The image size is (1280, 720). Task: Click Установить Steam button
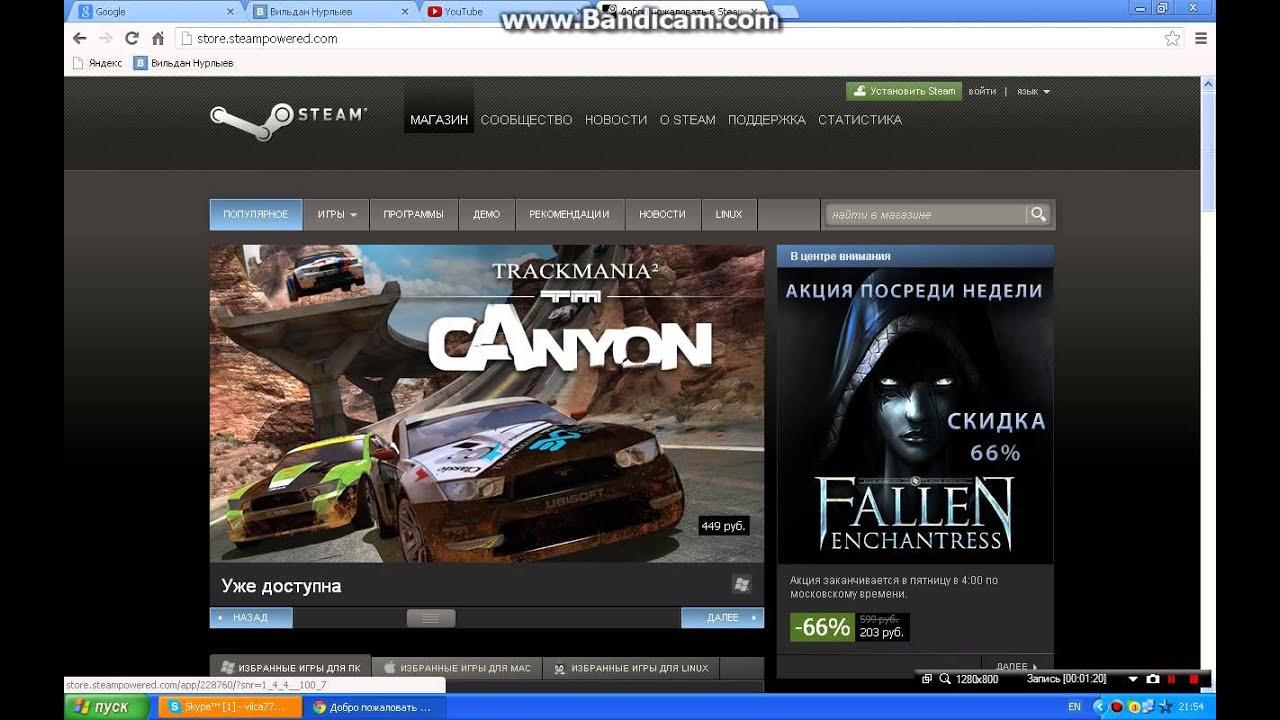click(904, 91)
